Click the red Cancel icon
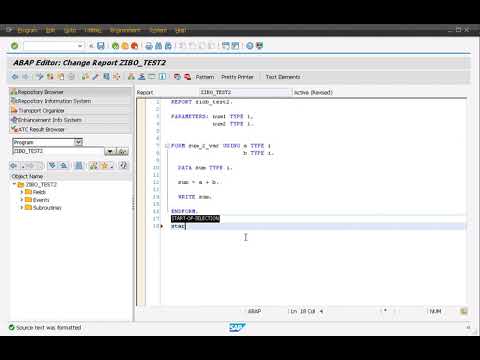Viewport: 480px width, 360px height. click(x=135, y=46)
